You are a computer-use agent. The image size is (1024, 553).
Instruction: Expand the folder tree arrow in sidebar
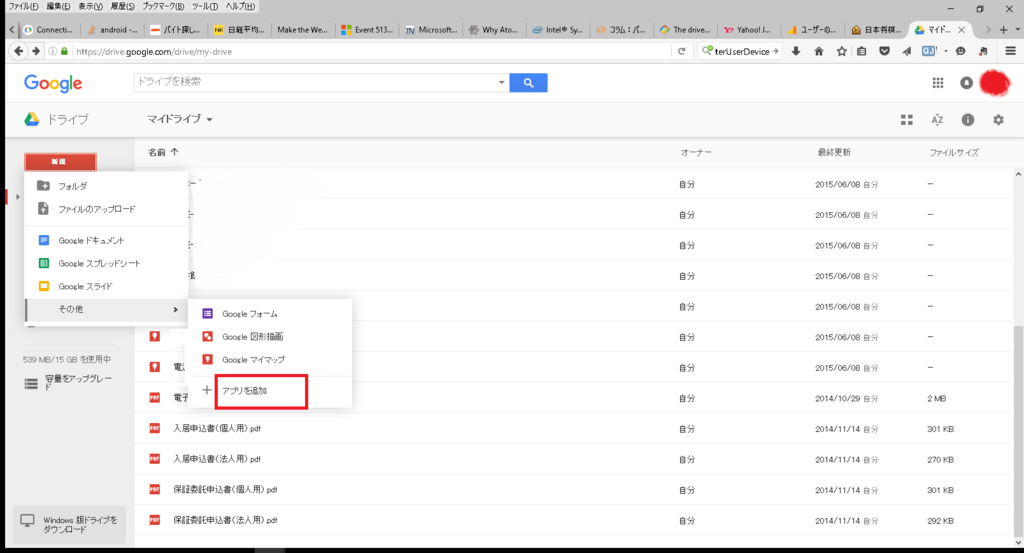click(18, 196)
